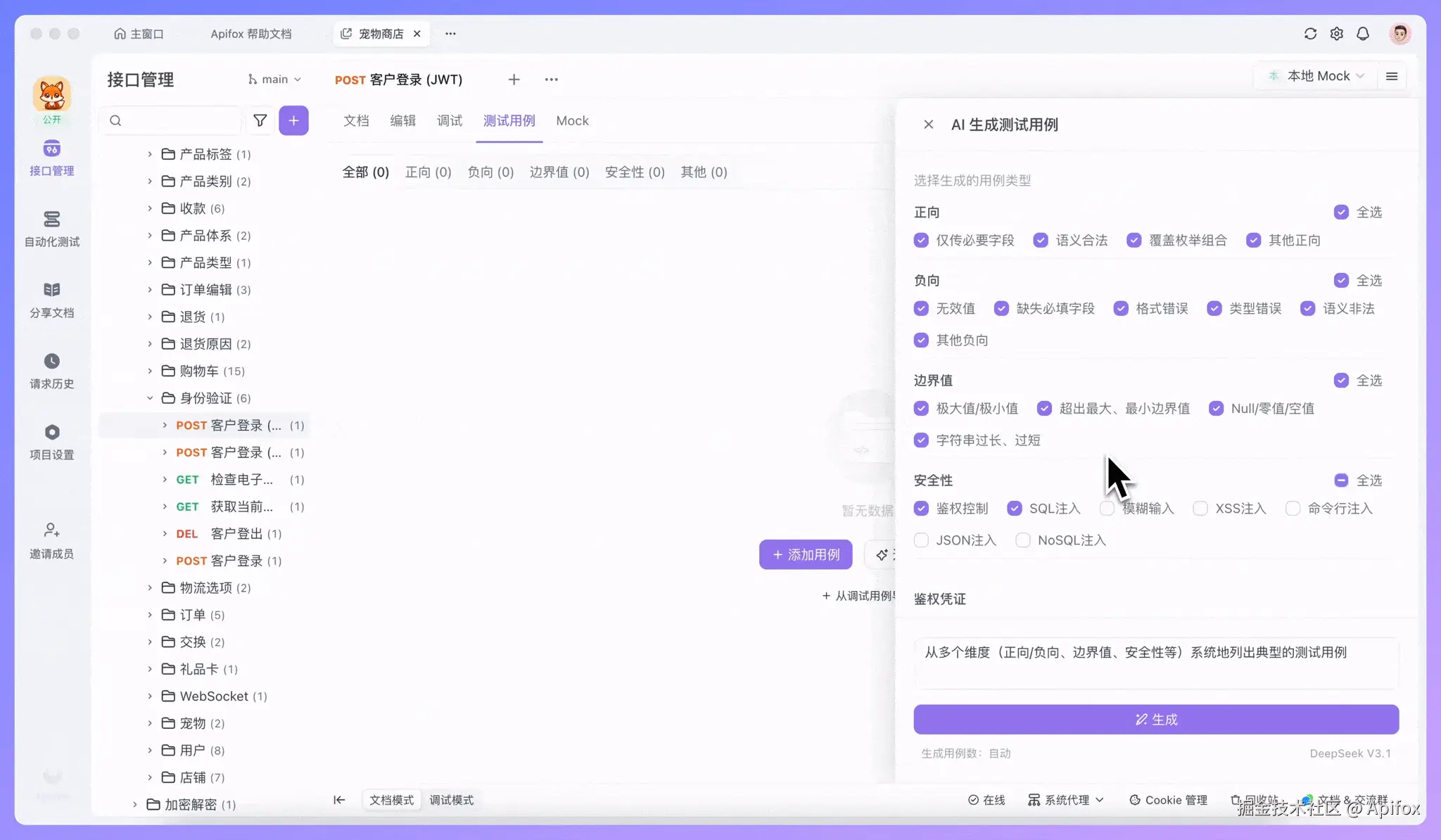Open the 请求历史 sidebar section
Image resolution: width=1441 pixels, height=840 pixels.
51,371
